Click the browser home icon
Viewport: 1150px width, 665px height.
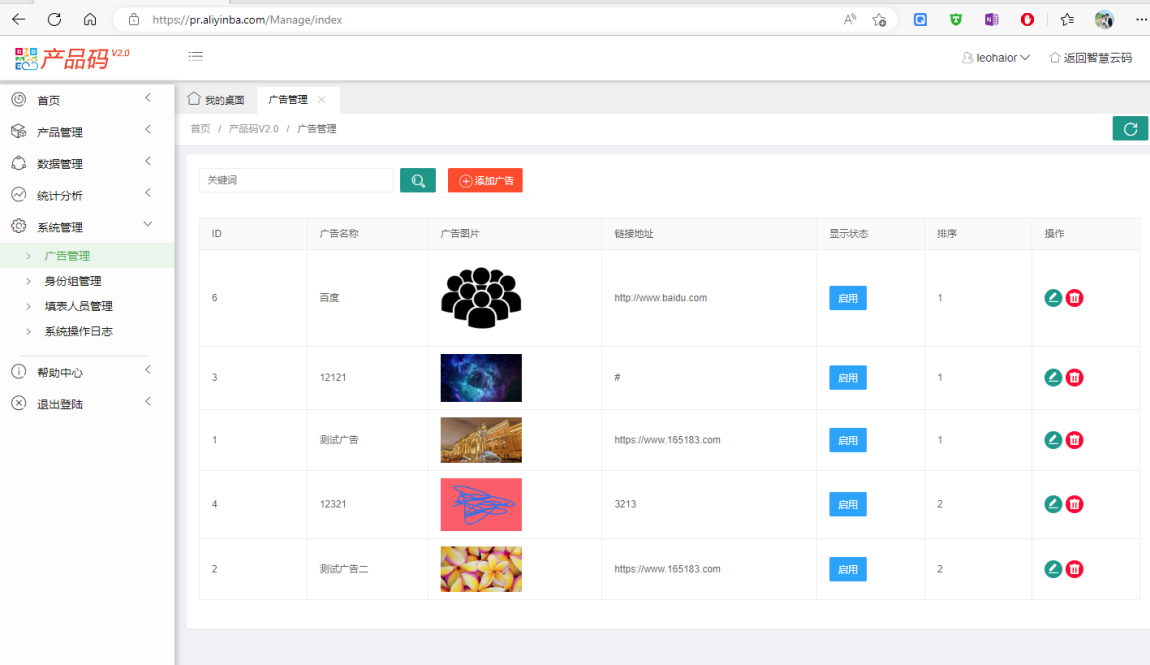point(90,19)
